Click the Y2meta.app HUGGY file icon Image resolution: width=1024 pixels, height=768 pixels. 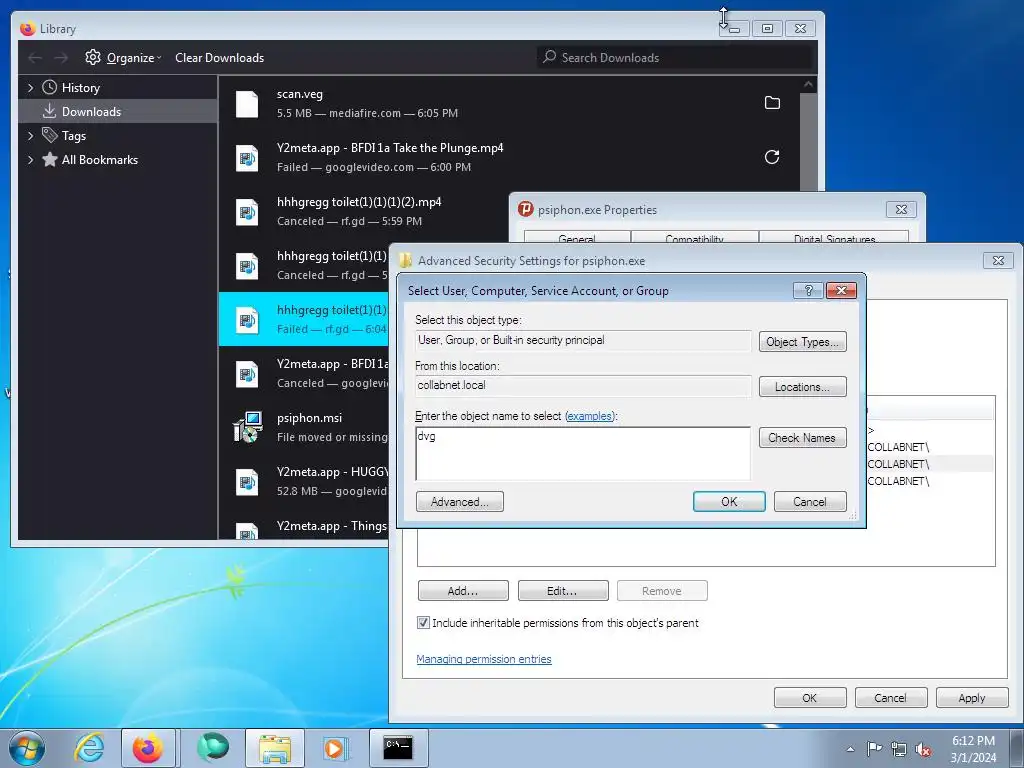(247, 483)
